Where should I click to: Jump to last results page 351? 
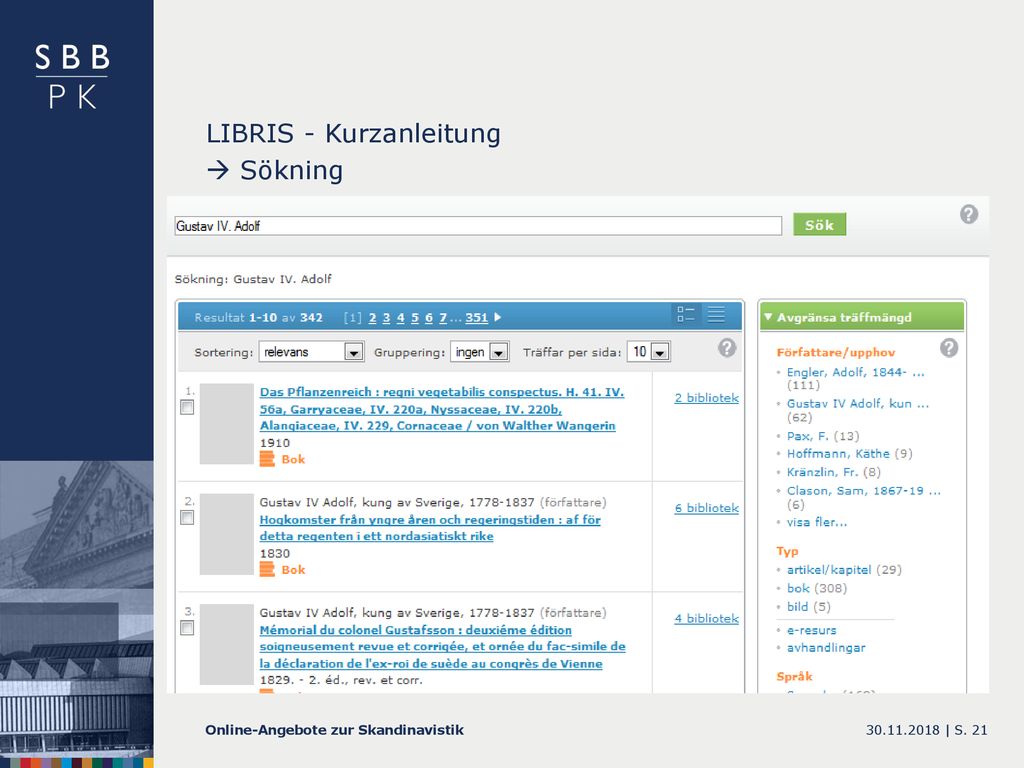coord(477,318)
